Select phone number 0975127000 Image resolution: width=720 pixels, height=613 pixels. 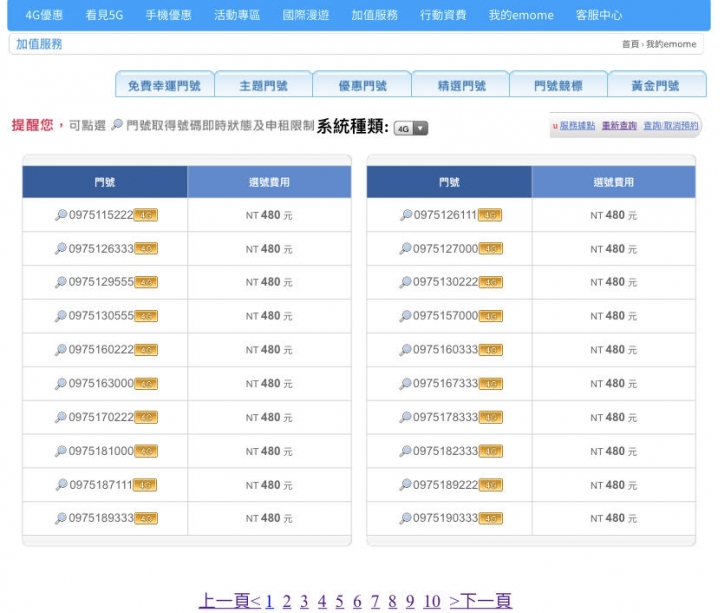[445, 249]
